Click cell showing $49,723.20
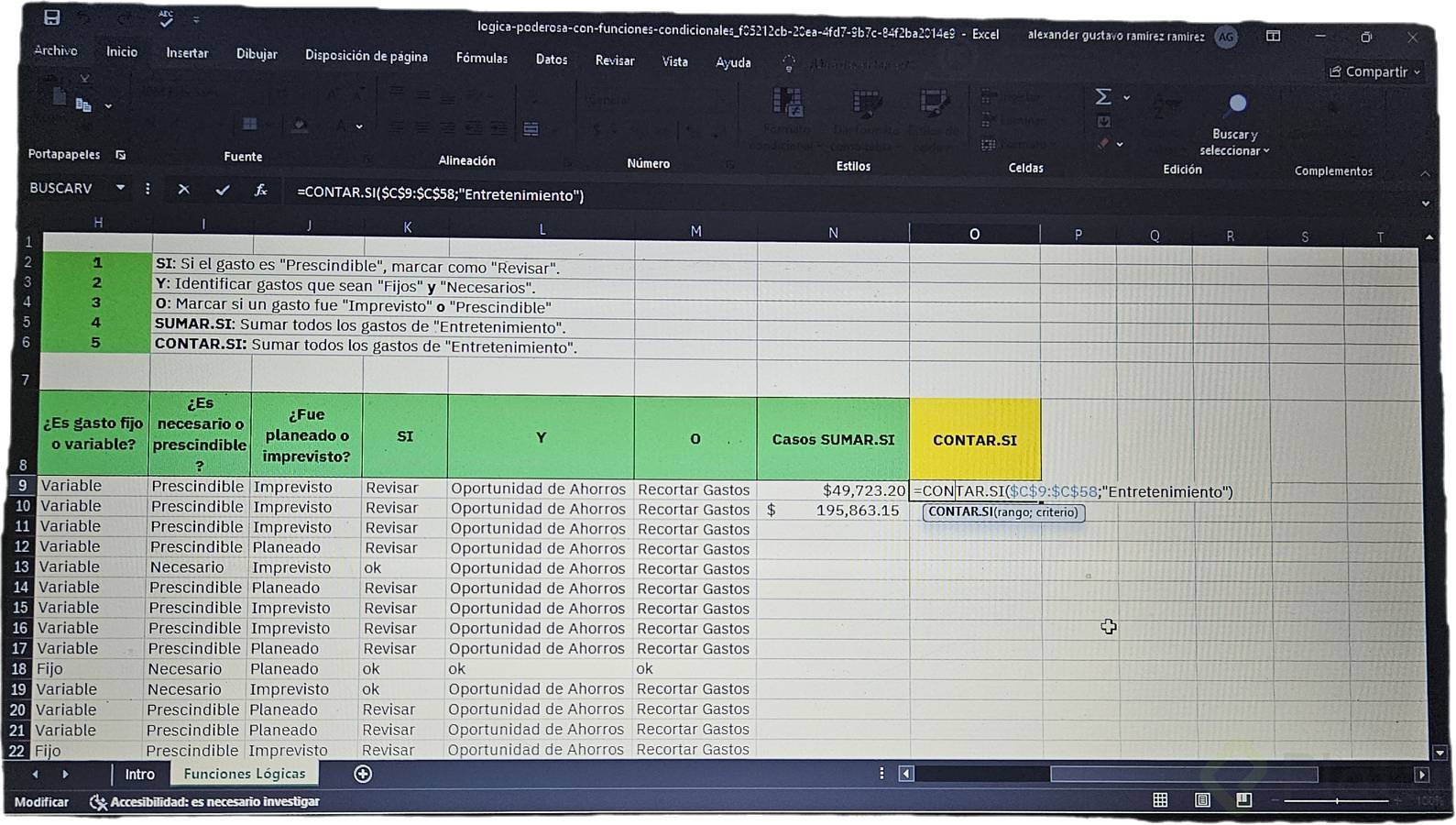 833,490
